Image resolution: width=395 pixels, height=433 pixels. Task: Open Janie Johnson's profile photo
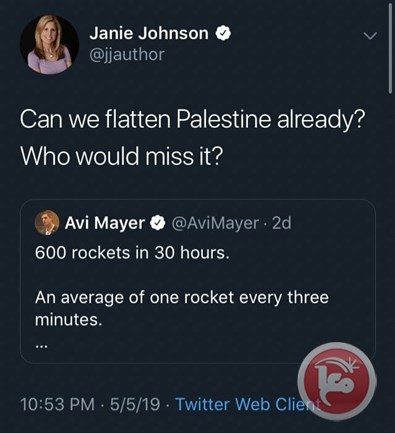[x=49, y=44]
